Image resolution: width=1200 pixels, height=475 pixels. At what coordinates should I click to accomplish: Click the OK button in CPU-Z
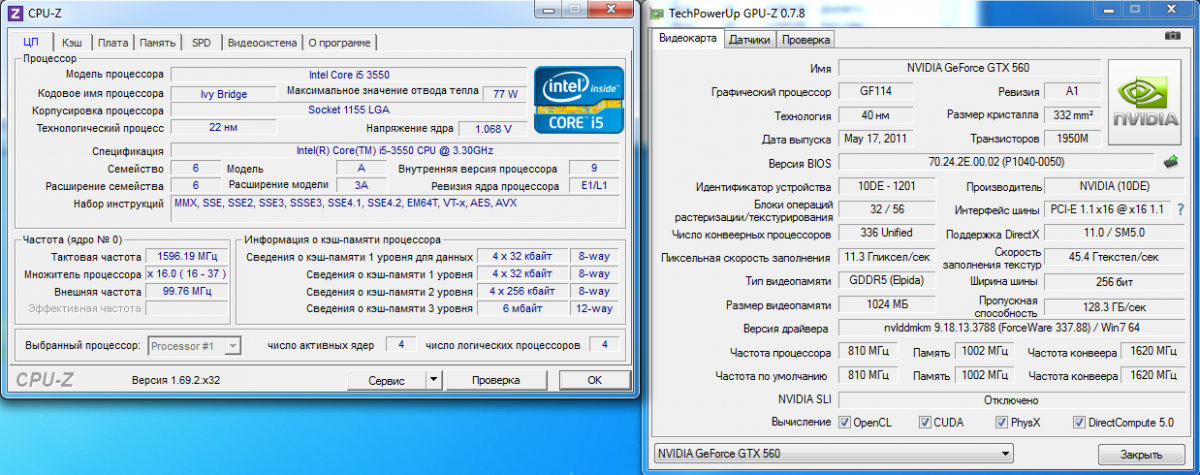594,380
